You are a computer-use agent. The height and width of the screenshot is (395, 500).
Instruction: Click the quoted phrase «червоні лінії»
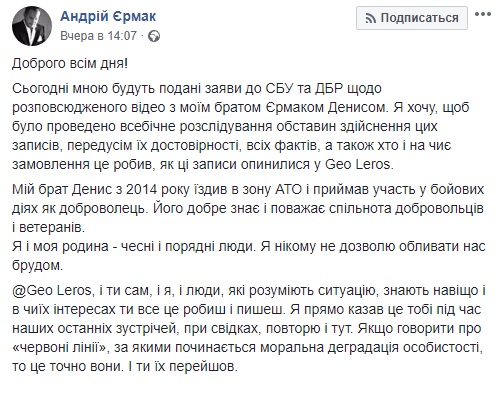59,348
